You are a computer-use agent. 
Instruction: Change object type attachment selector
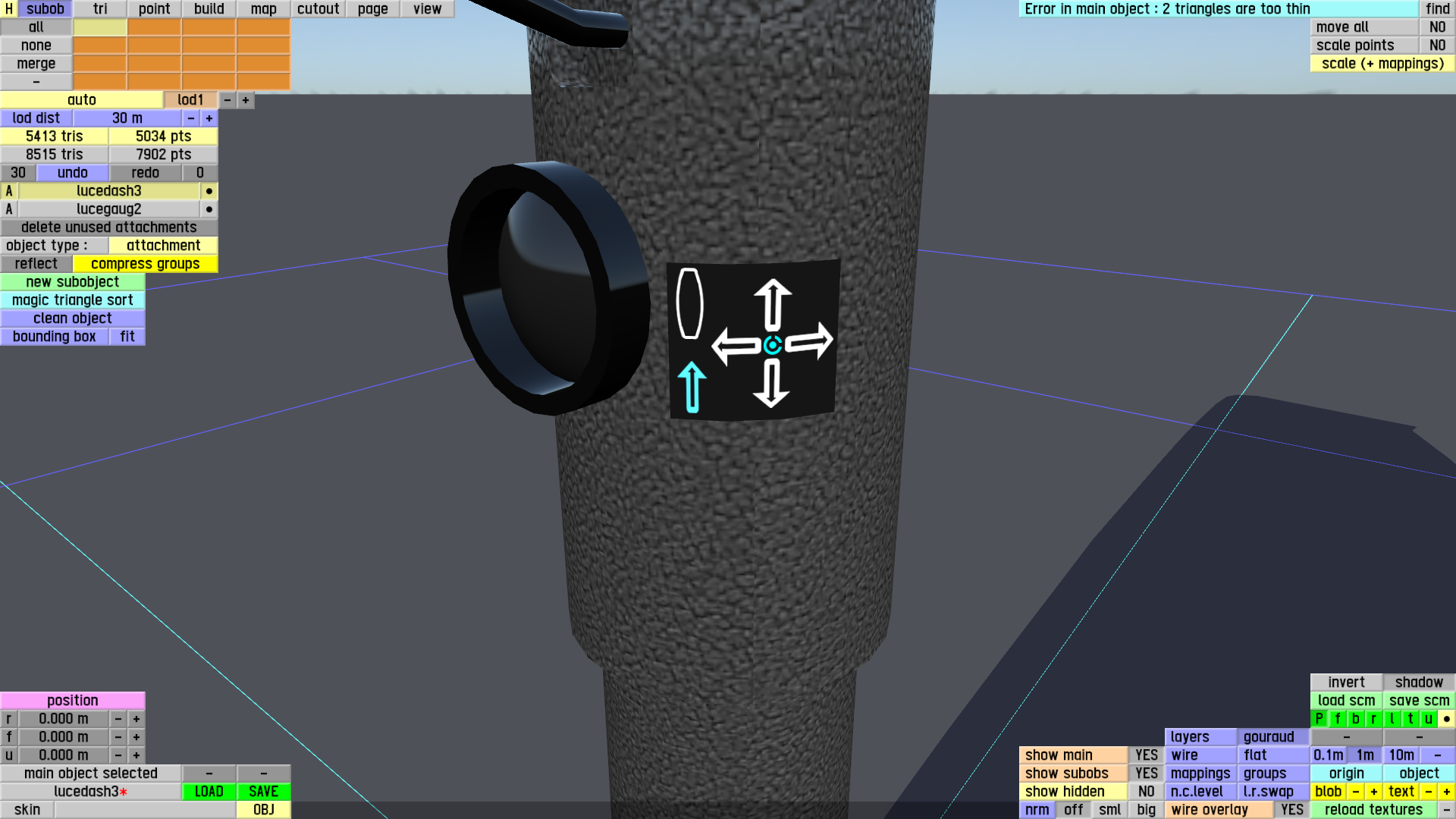coord(163,246)
